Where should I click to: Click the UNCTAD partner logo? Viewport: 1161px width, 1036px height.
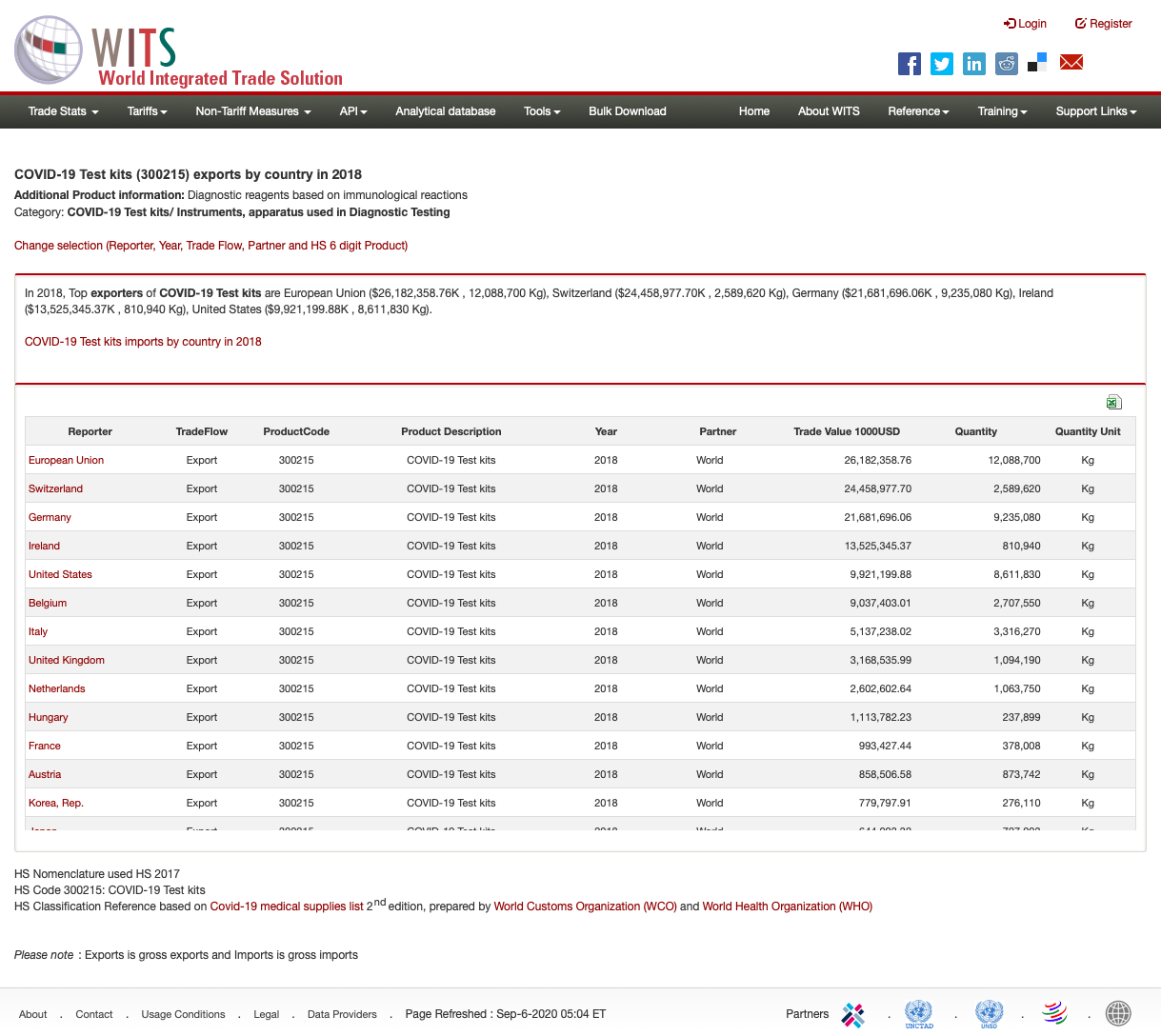point(918,1013)
